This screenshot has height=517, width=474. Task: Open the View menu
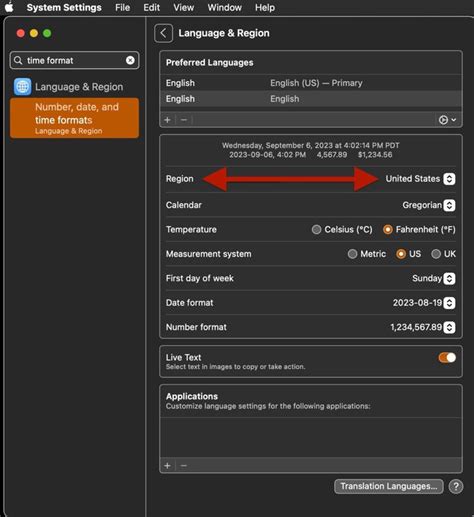click(x=183, y=7)
